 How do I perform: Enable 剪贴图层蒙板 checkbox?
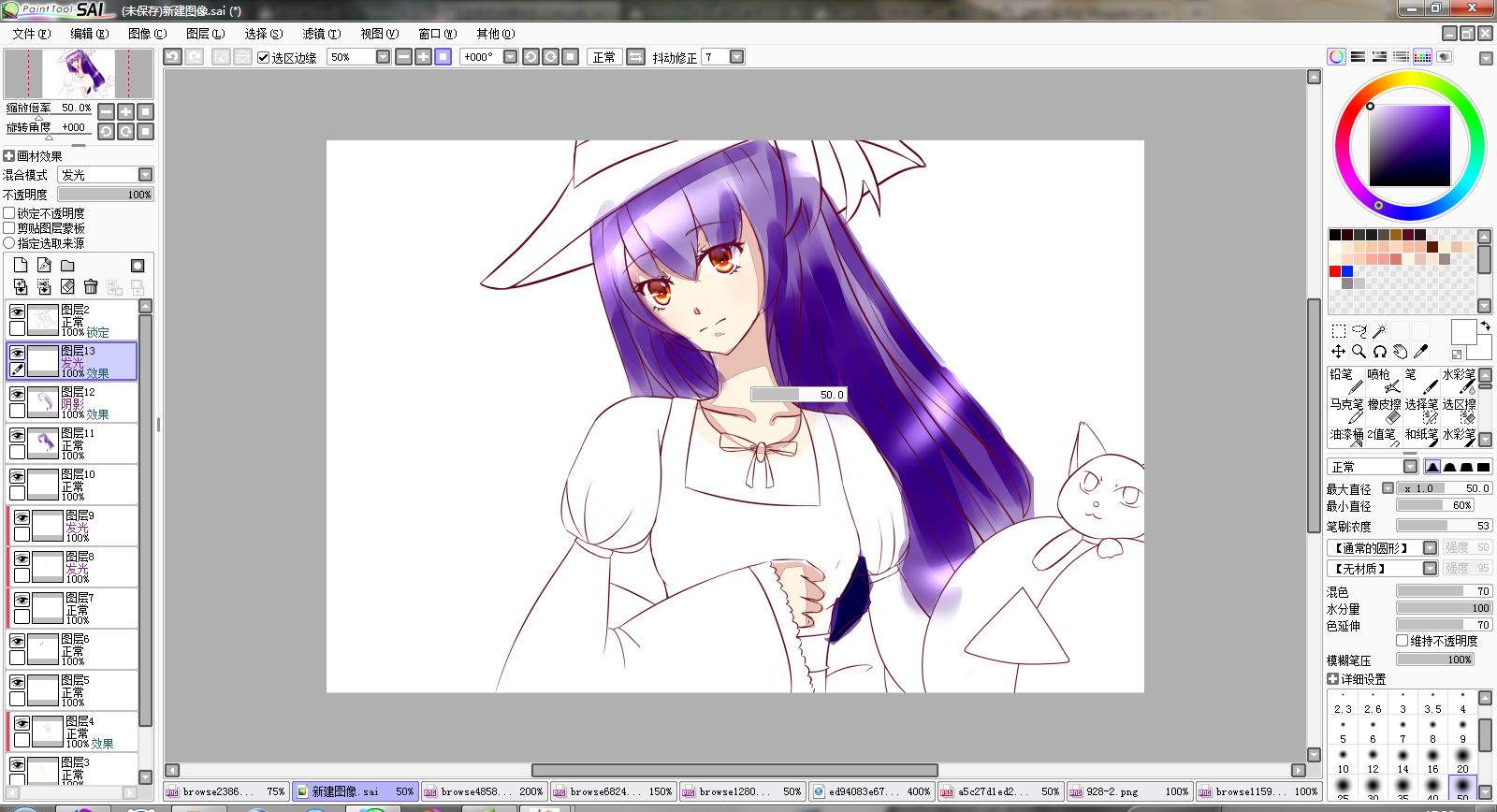tap(9, 228)
